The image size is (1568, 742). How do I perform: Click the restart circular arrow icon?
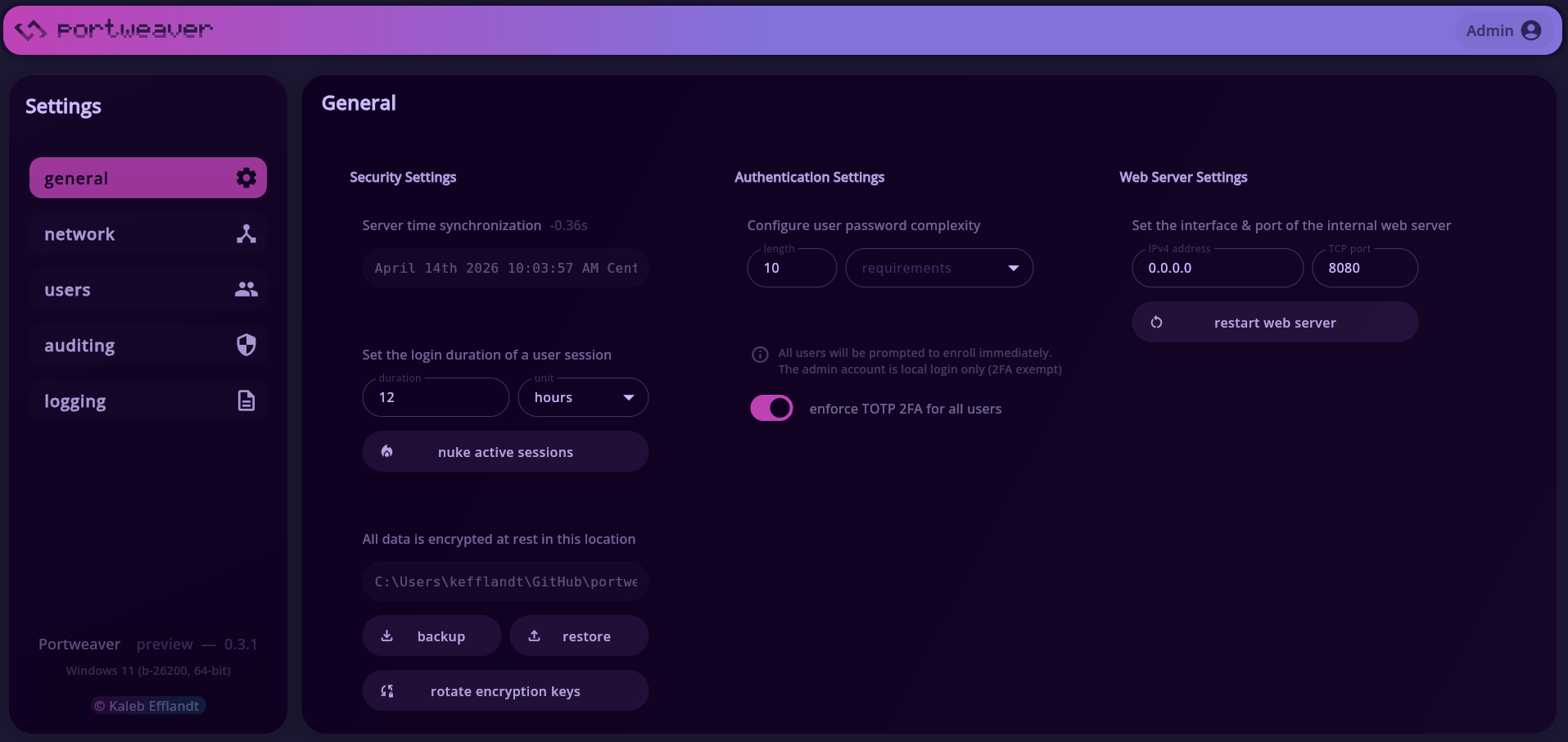(x=1156, y=322)
